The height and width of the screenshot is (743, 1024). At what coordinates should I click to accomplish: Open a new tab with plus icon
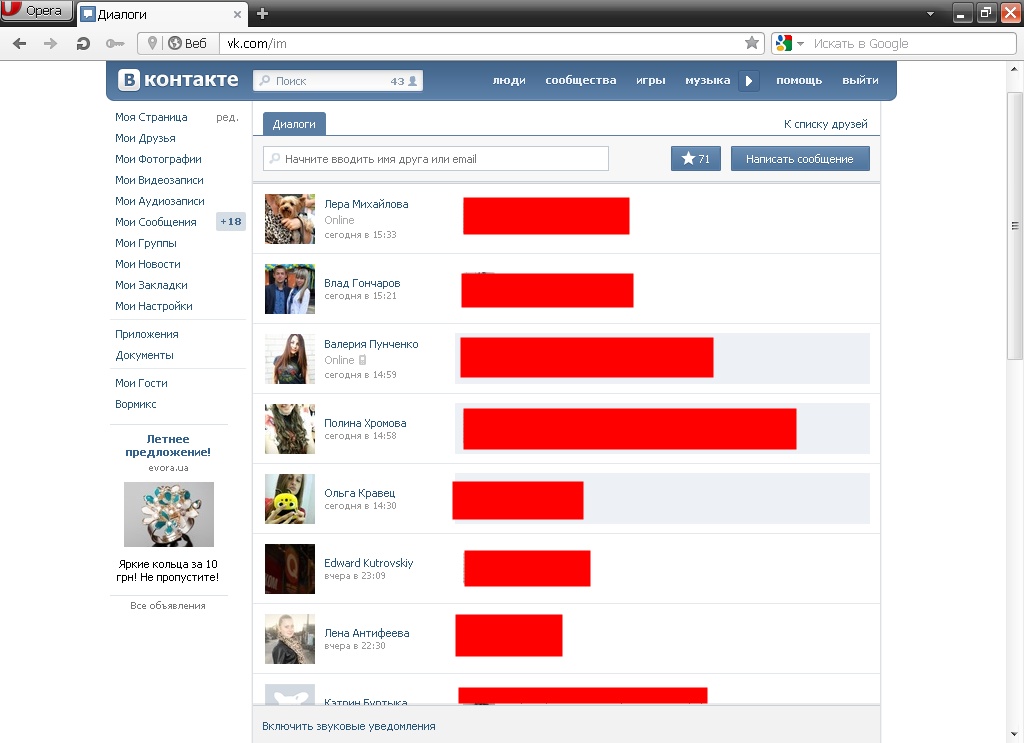(263, 14)
